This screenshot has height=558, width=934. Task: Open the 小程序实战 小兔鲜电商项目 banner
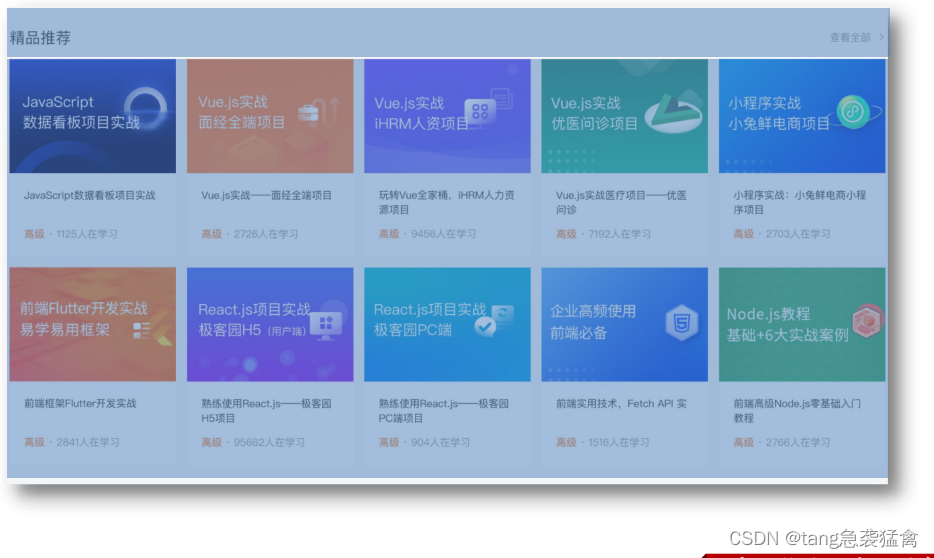(x=802, y=116)
